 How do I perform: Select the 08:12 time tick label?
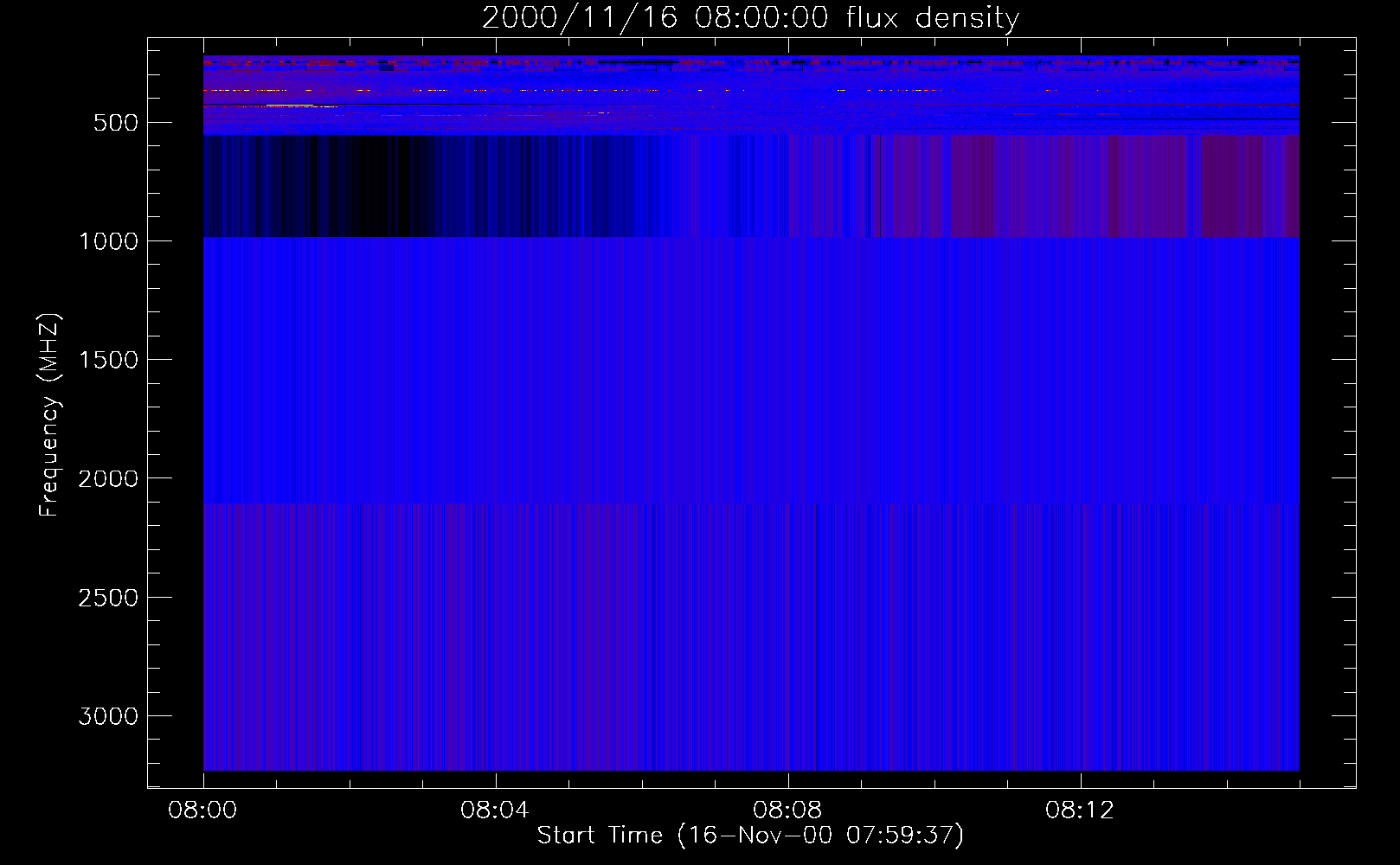(x=1080, y=811)
